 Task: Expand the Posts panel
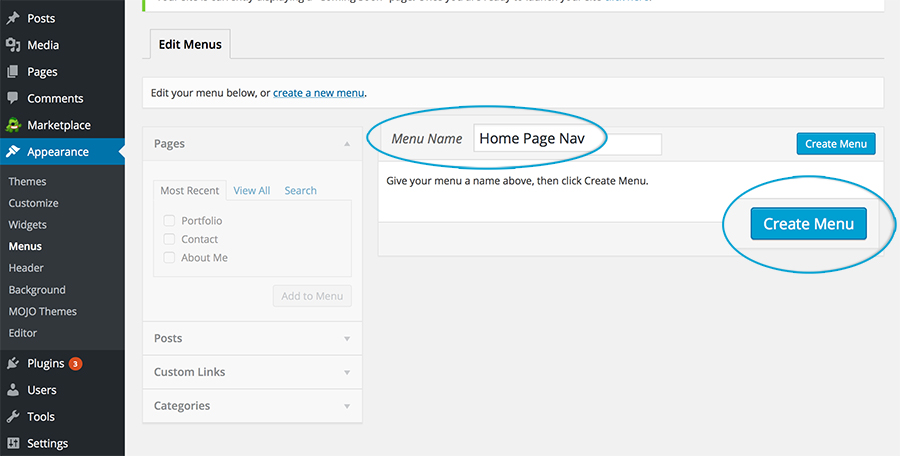347,339
